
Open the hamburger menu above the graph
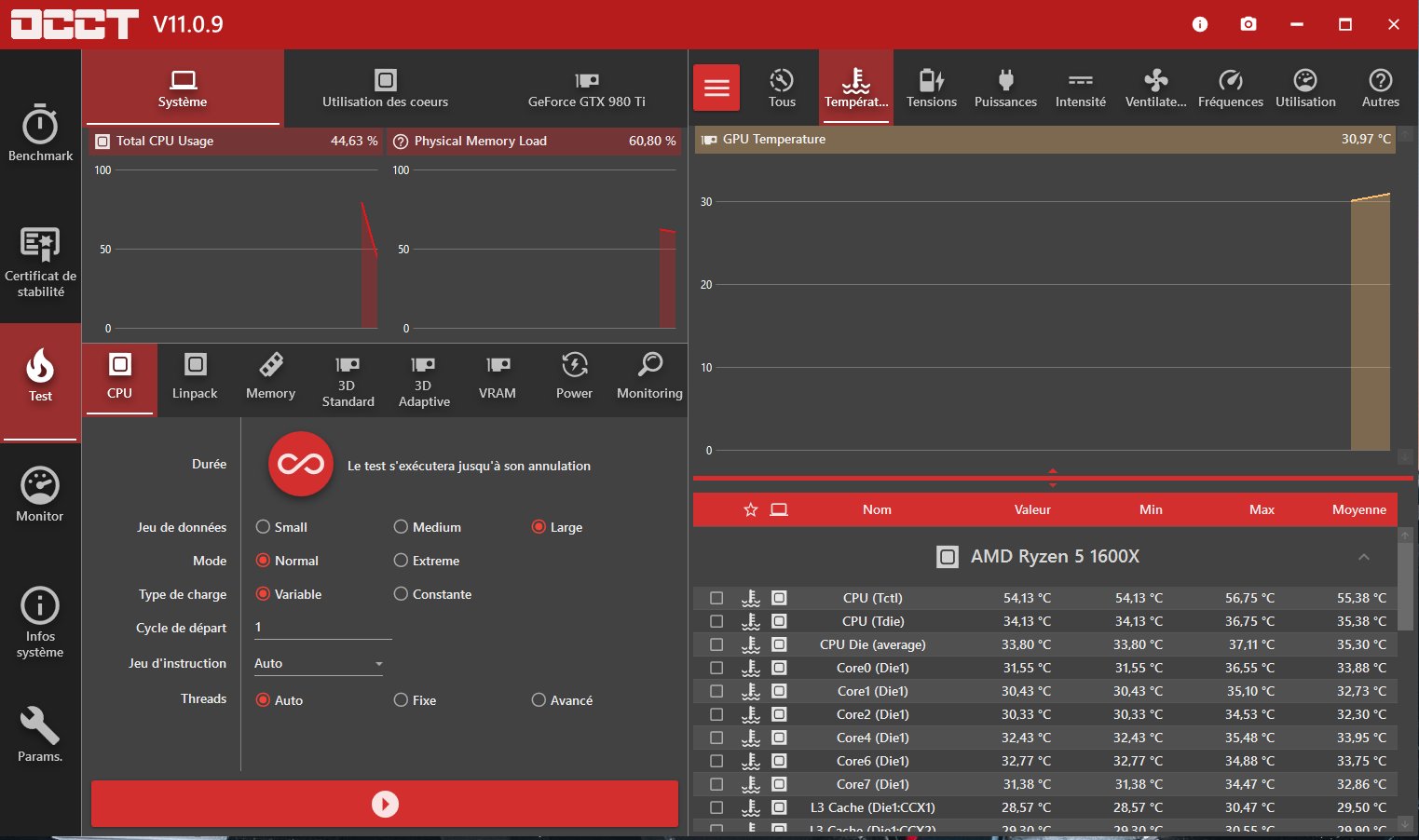pos(716,88)
